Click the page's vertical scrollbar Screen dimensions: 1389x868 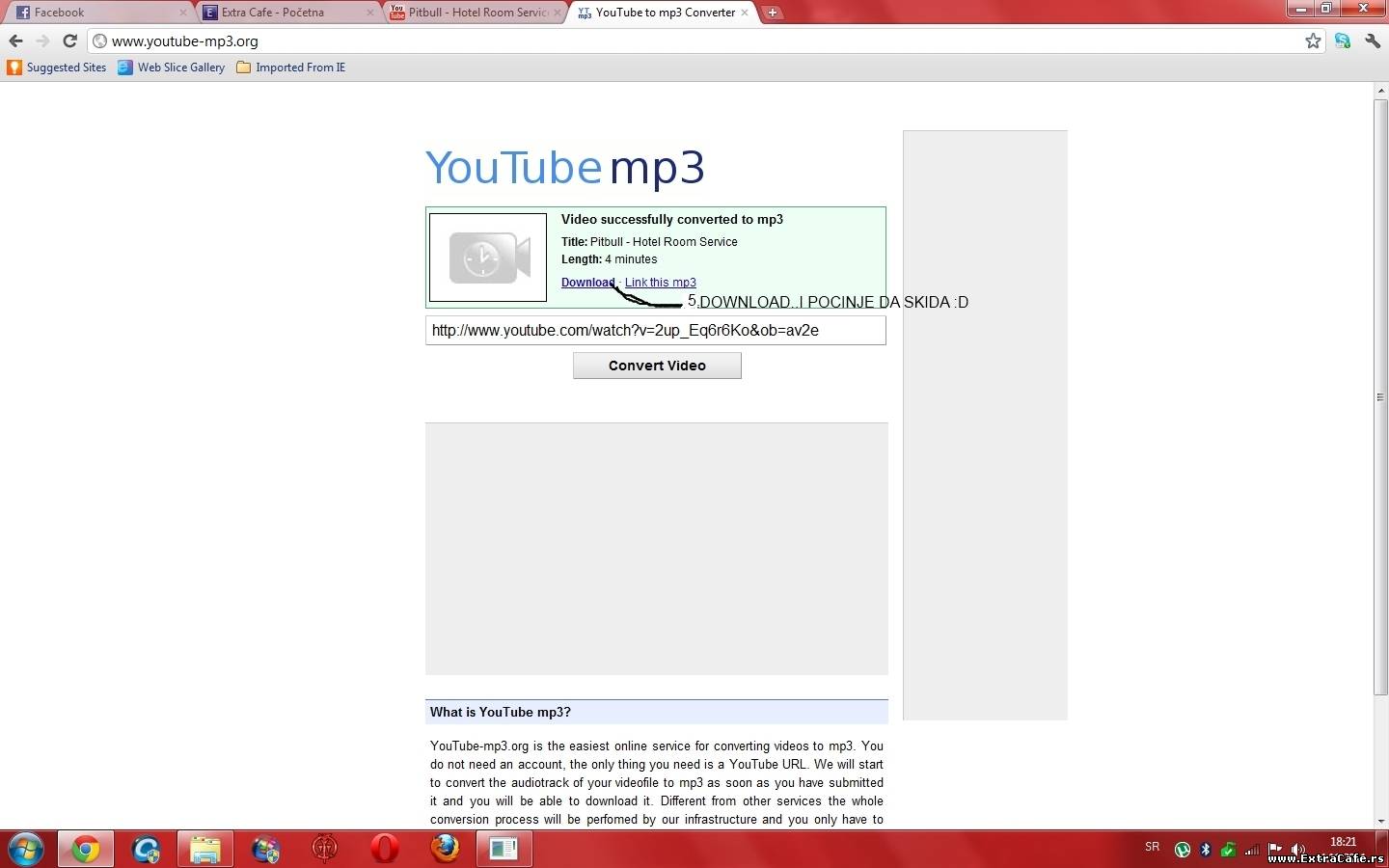(x=1380, y=395)
